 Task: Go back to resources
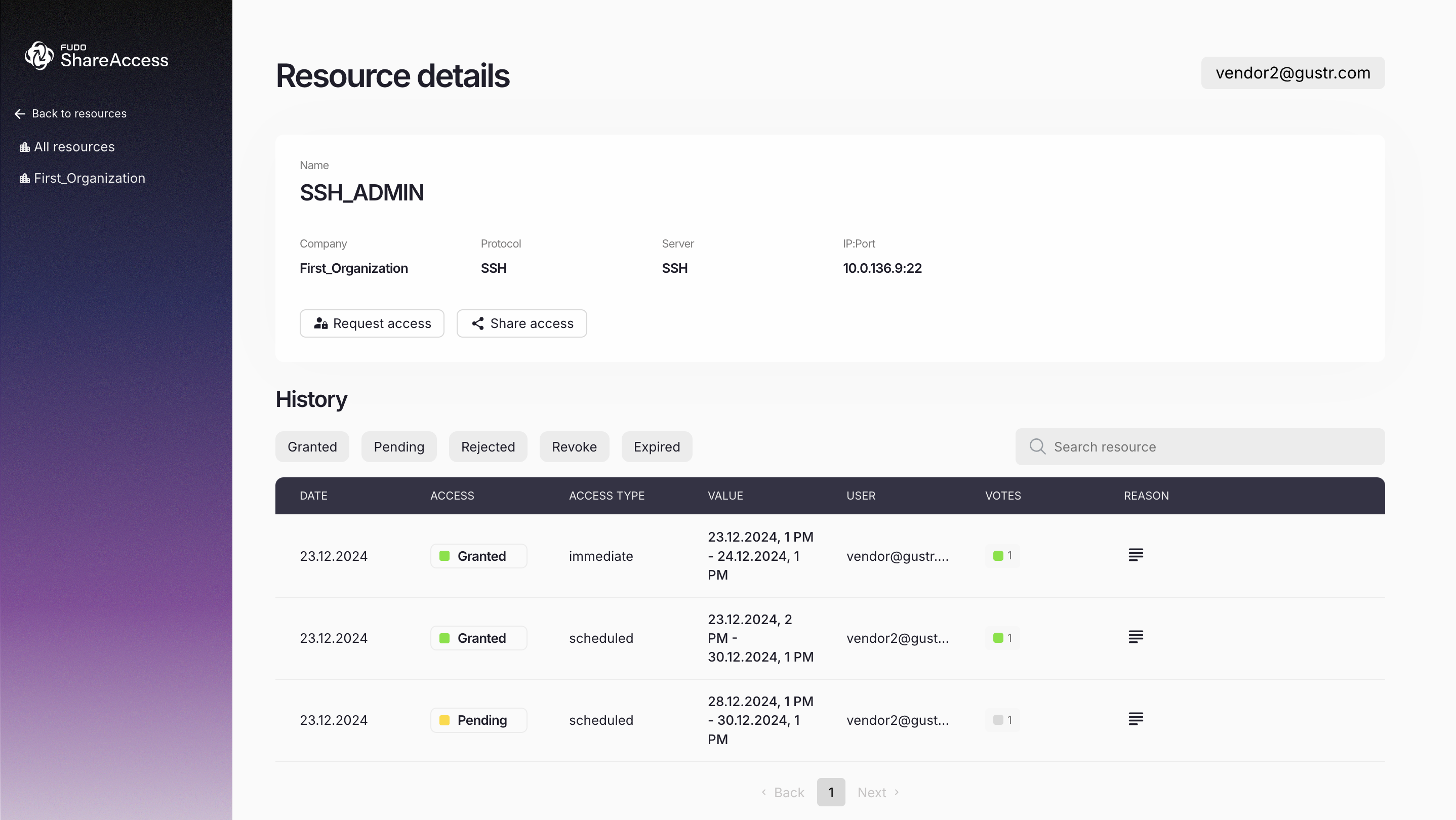[x=71, y=113]
